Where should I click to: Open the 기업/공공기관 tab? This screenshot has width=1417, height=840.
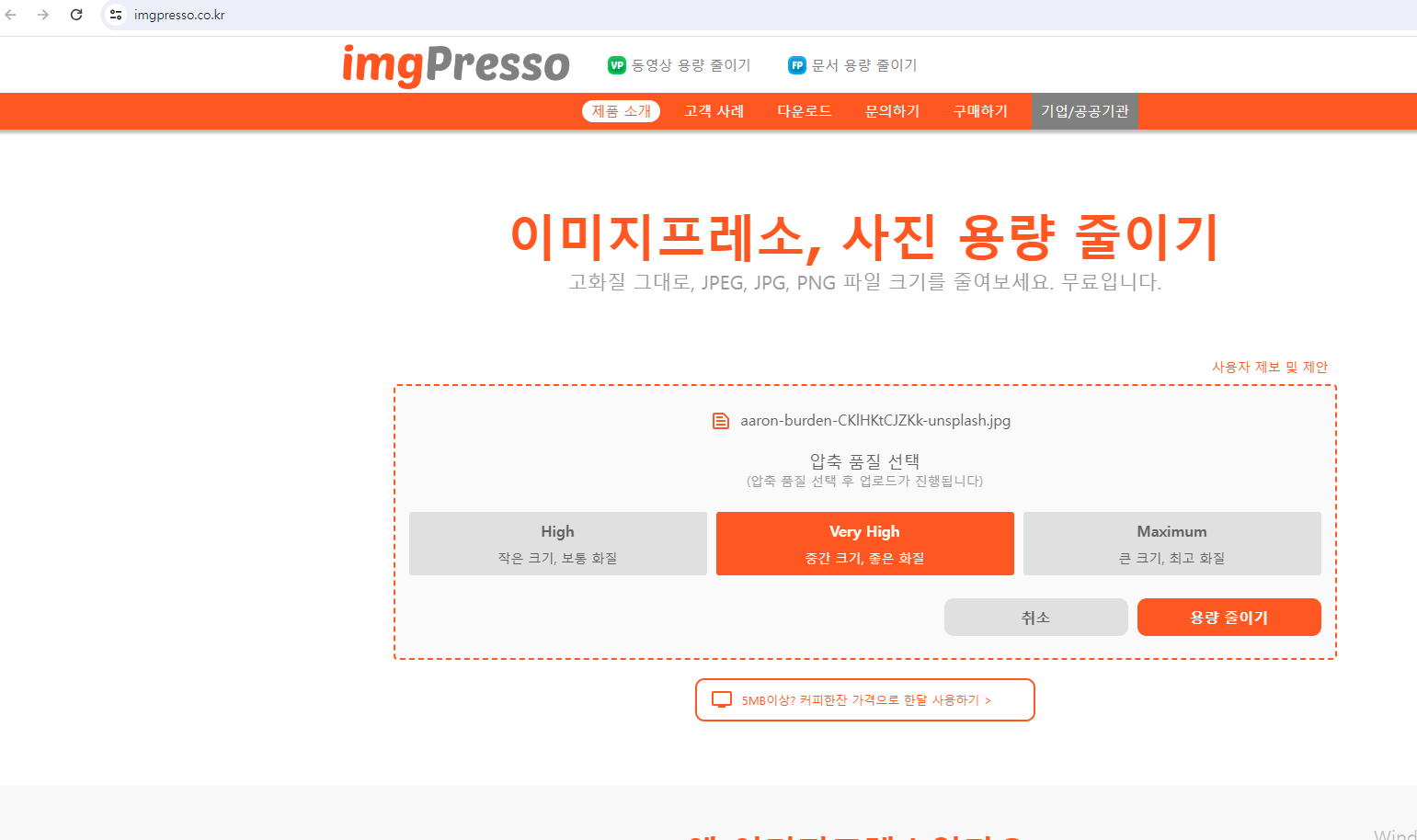click(1085, 111)
